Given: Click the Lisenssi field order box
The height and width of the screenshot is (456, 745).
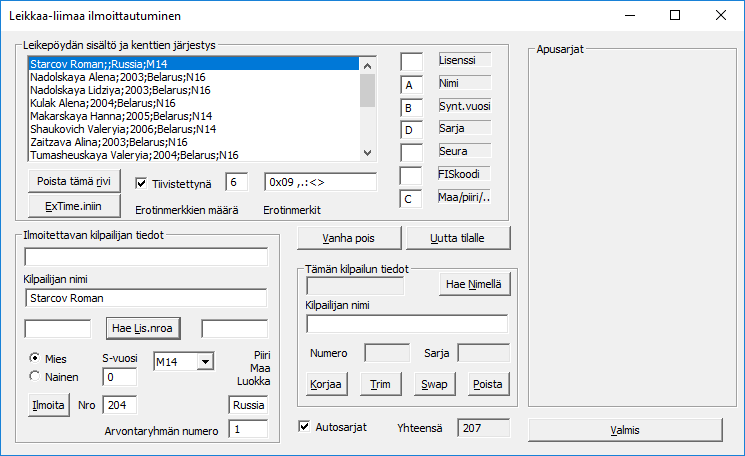Looking at the screenshot, I should (x=412, y=62).
